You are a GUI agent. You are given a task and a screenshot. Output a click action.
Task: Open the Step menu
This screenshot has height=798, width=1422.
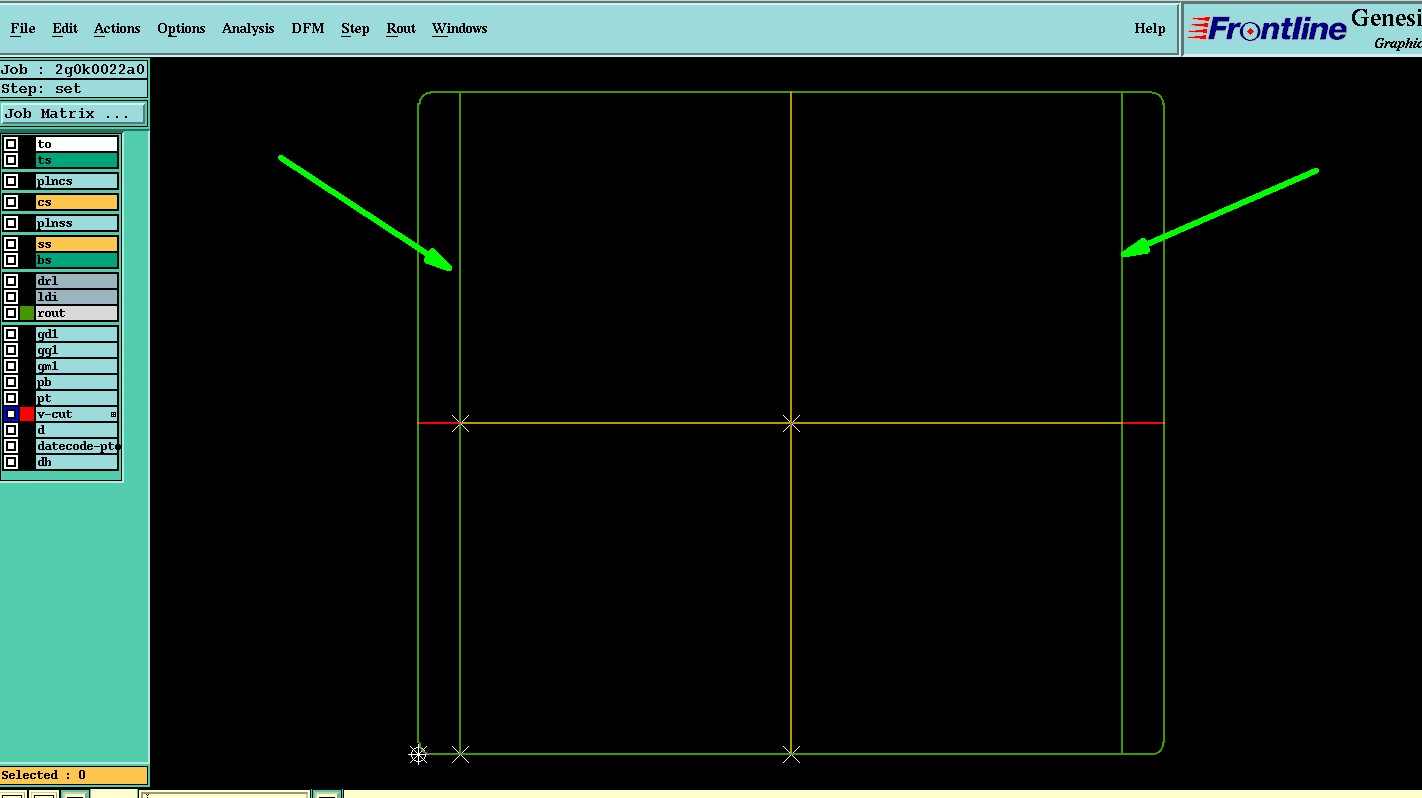click(x=355, y=28)
